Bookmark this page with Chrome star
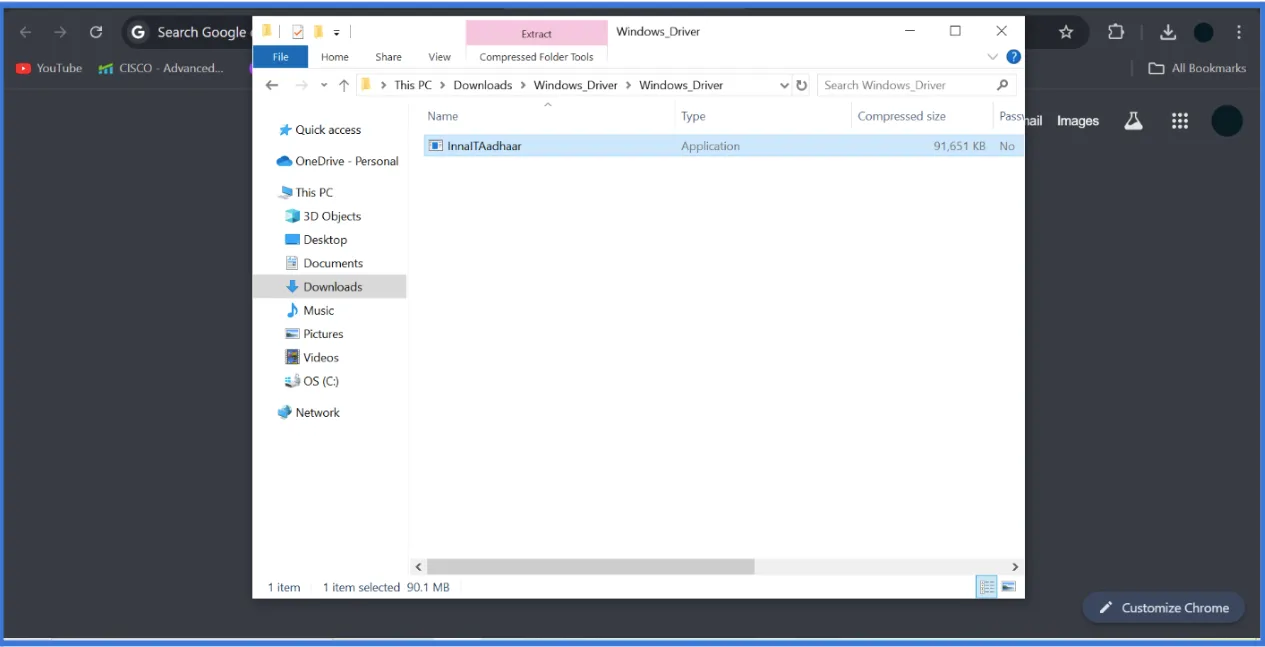Image resolution: width=1265 pixels, height=647 pixels. click(1066, 32)
